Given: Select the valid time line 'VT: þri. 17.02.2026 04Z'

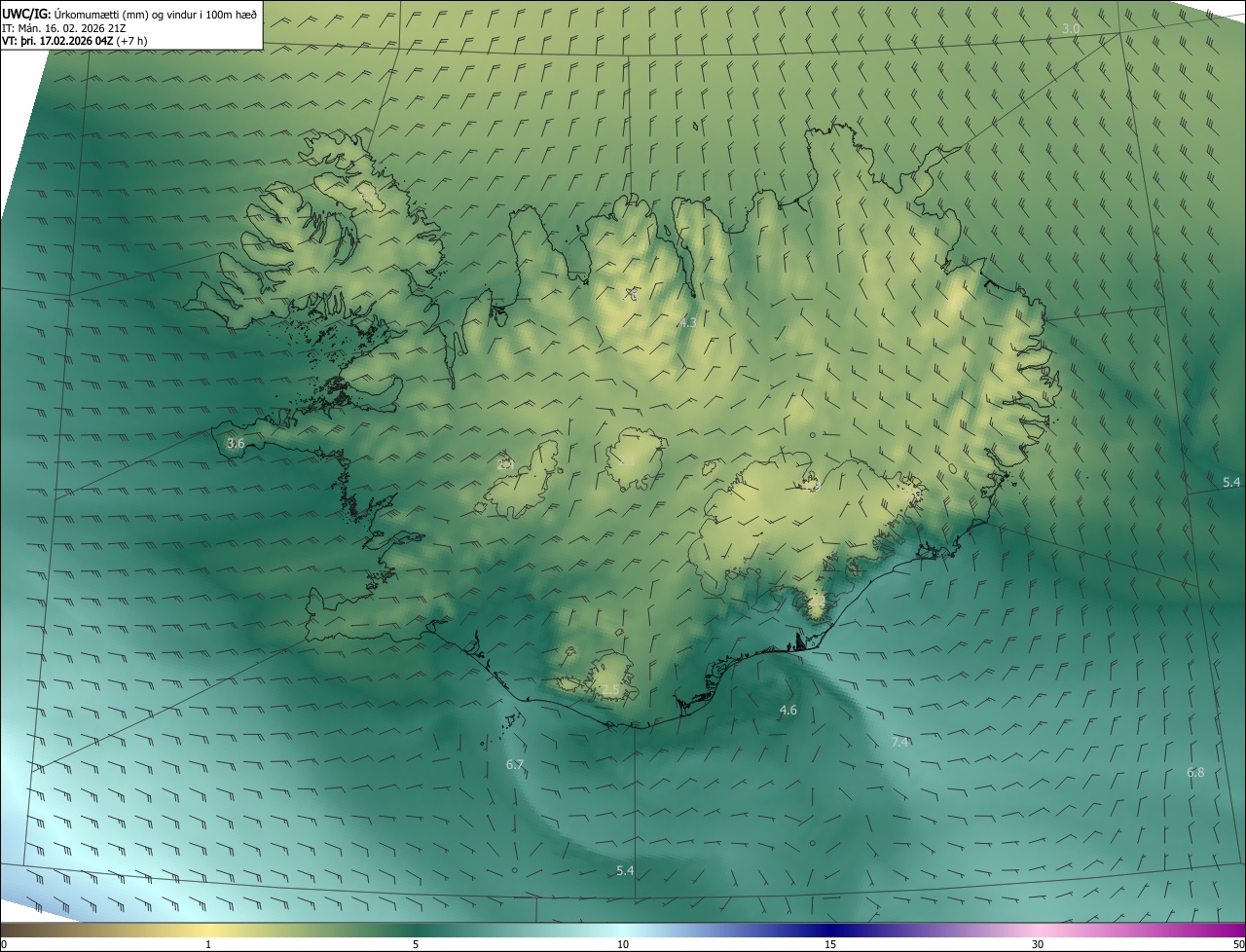Looking at the screenshot, I should [75, 42].
